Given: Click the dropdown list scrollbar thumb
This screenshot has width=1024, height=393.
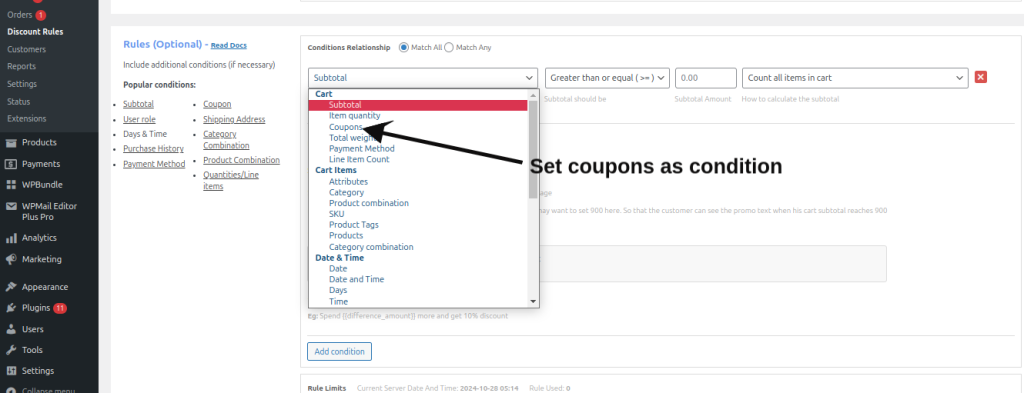Looking at the screenshot, I should coord(533,149).
